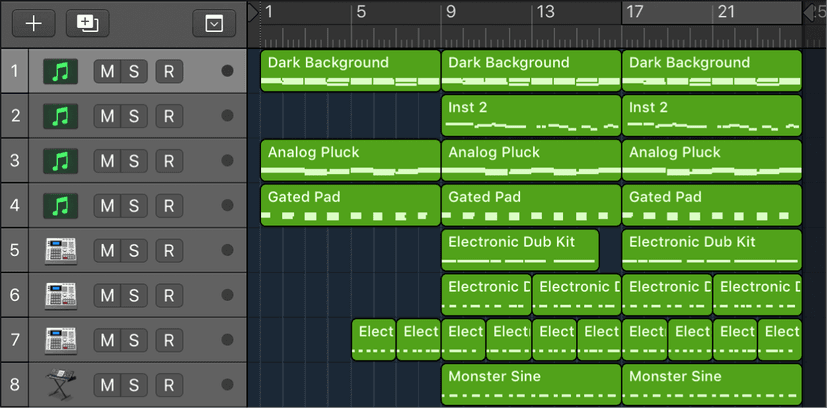Image resolution: width=828 pixels, height=408 pixels.
Task: Select first Dark Background region at bar 1
Action: click(x=351, y=71)
